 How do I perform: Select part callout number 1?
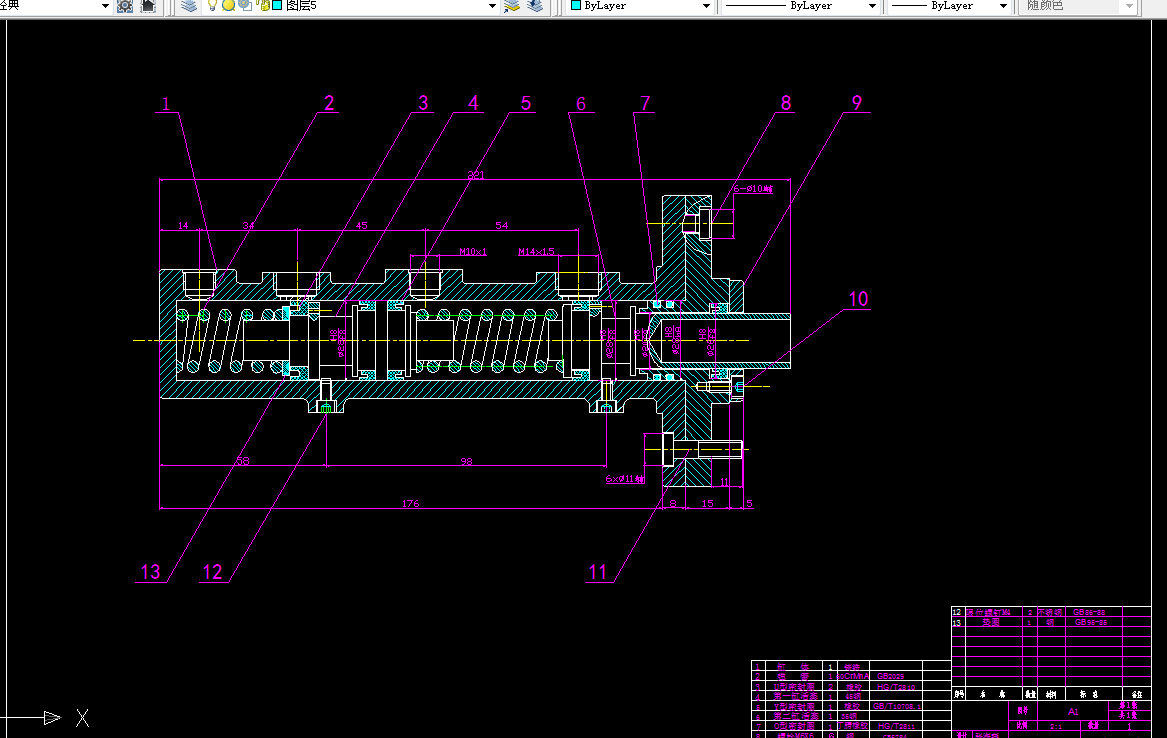166,103
